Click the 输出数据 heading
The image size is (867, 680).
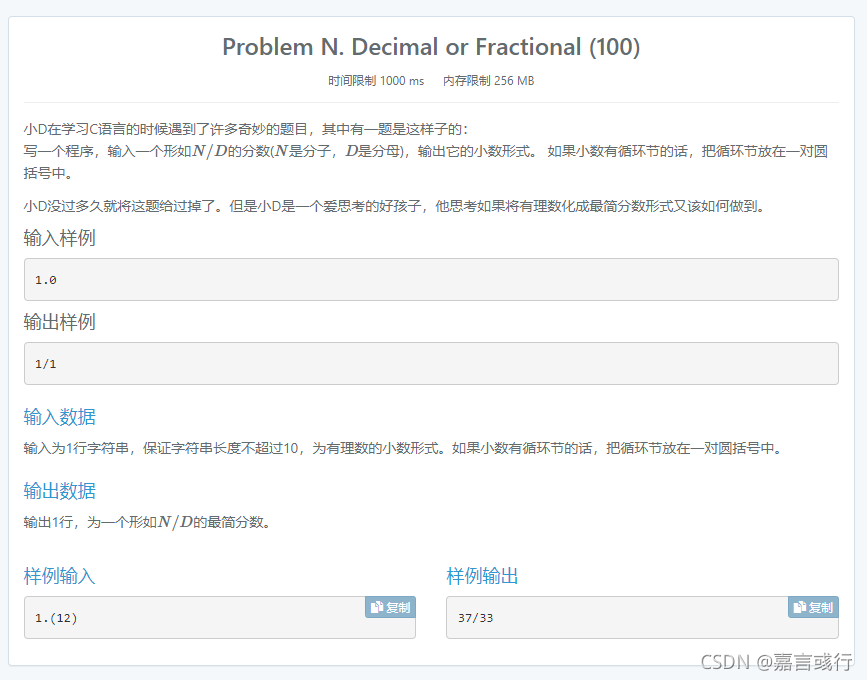[60, 491]
